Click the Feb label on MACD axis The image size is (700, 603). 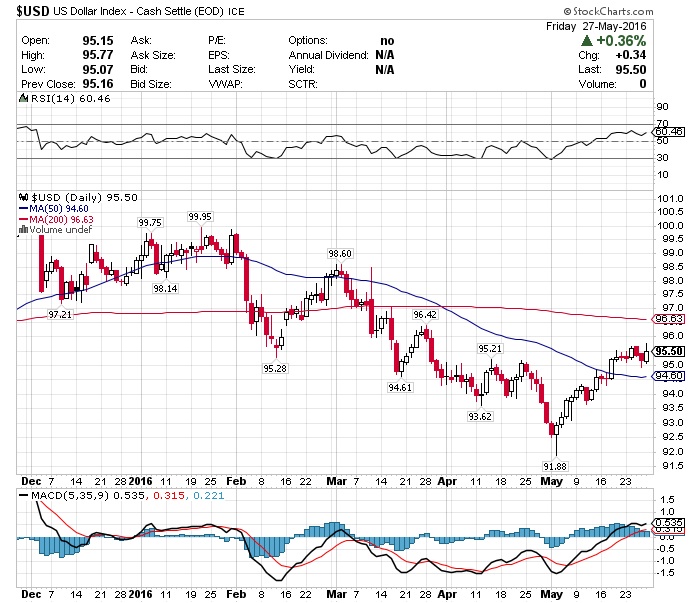(236, 595)
